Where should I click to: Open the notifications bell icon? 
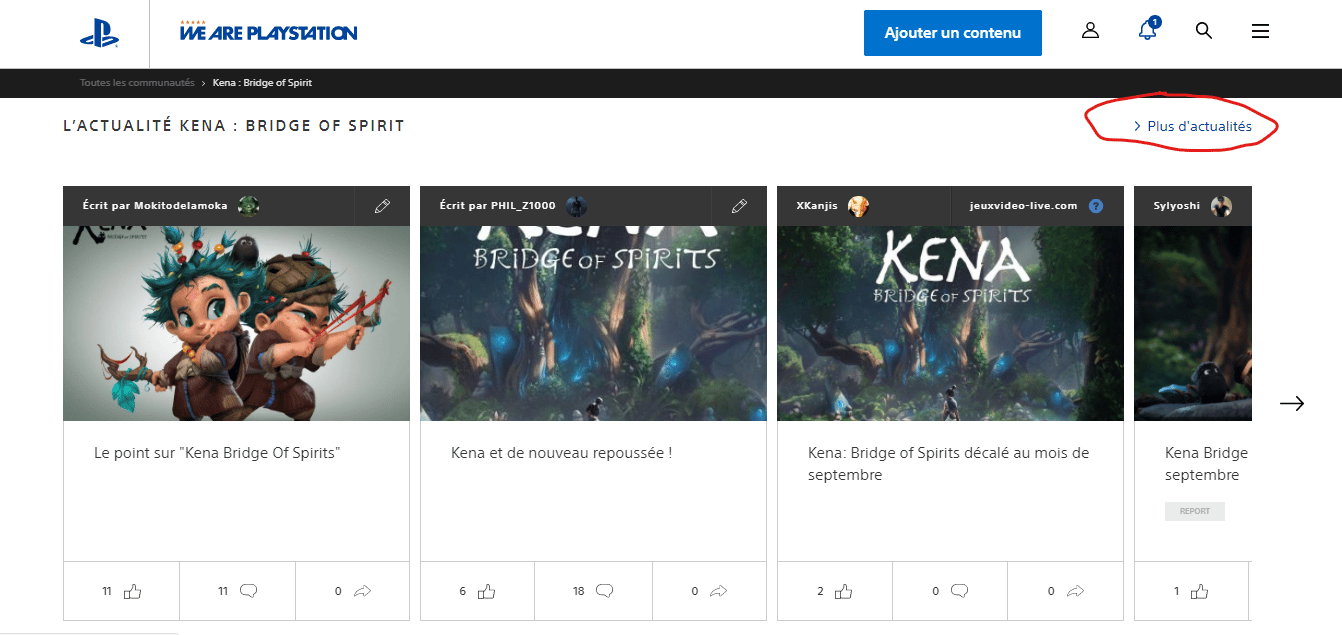[1148, 30]
